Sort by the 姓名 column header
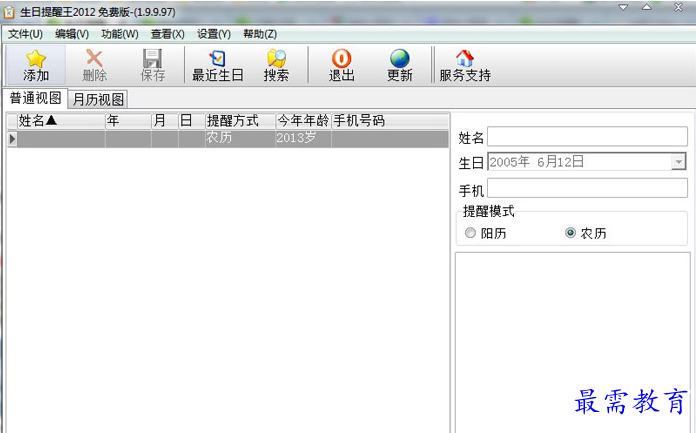 (61, 121)
